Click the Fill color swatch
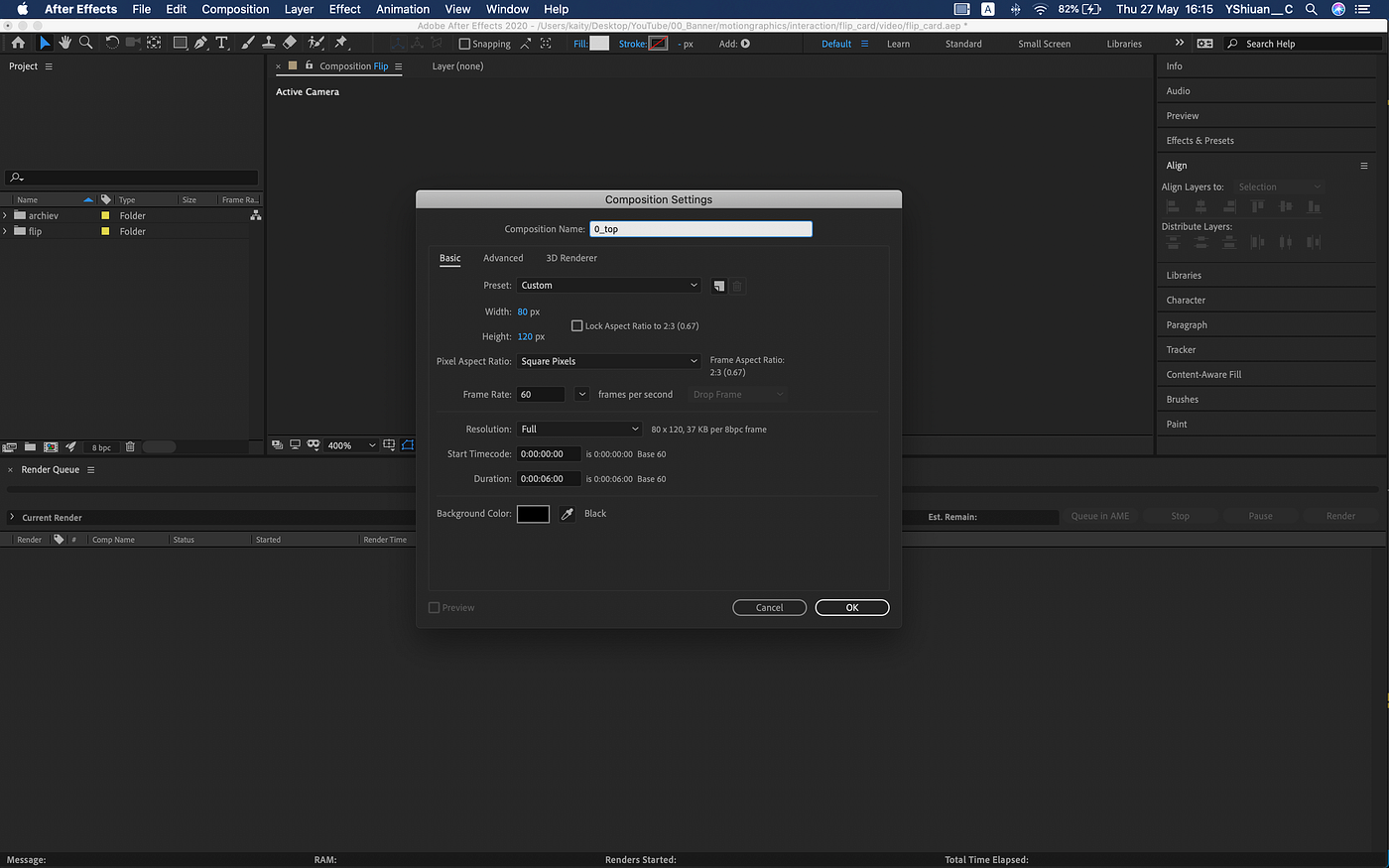The height and width of the screenshot is (868, 1389). click(x=599, y=44)
